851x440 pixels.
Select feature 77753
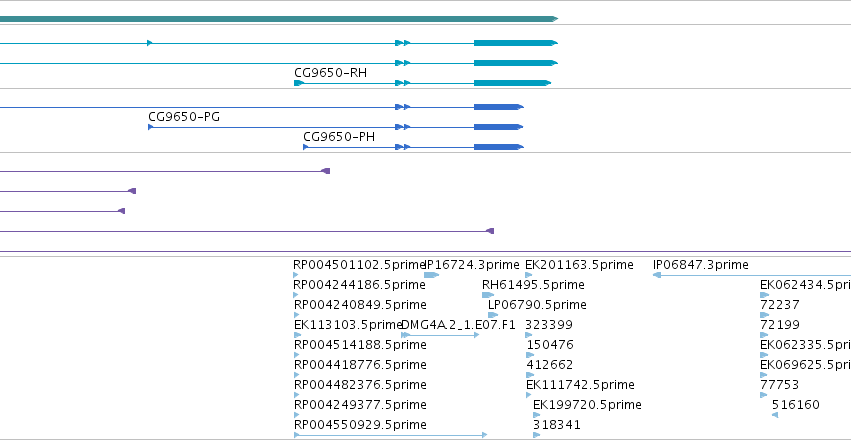pyautogui.click(x=780, y=385)
